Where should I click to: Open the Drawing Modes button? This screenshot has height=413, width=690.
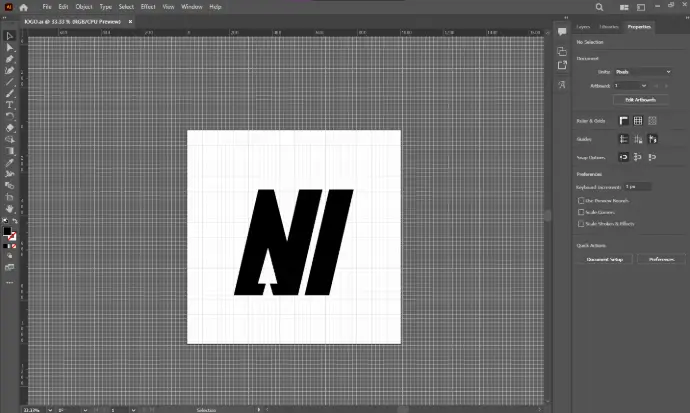[9, 256]
